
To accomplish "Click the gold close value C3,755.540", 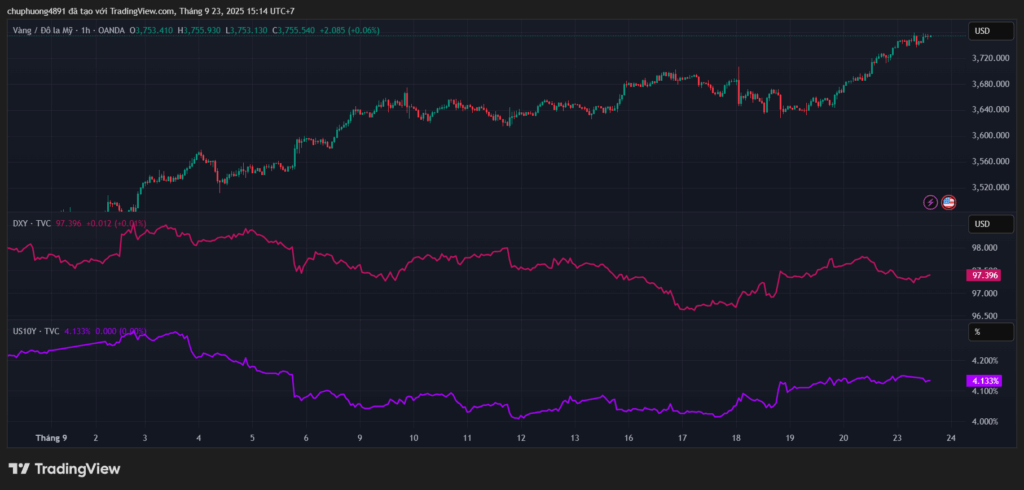I will click(297, 31).
